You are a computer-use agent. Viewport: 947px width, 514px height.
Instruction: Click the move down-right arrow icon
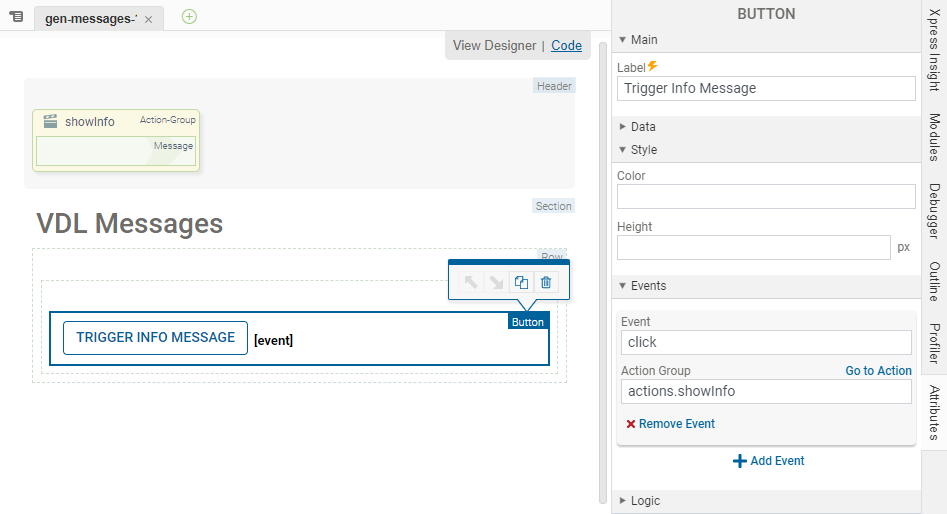coord(496,283)
